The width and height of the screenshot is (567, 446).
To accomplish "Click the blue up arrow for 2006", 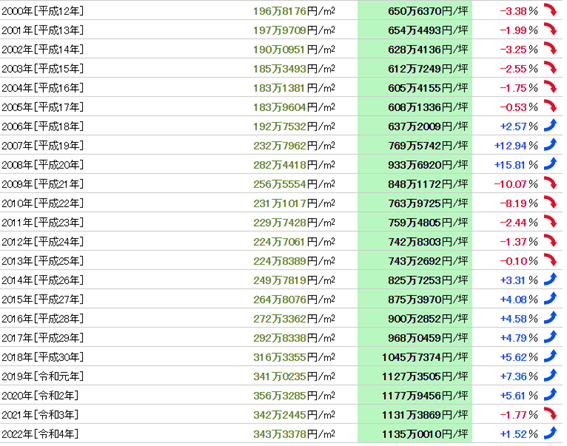I will [x=550, y=126].
